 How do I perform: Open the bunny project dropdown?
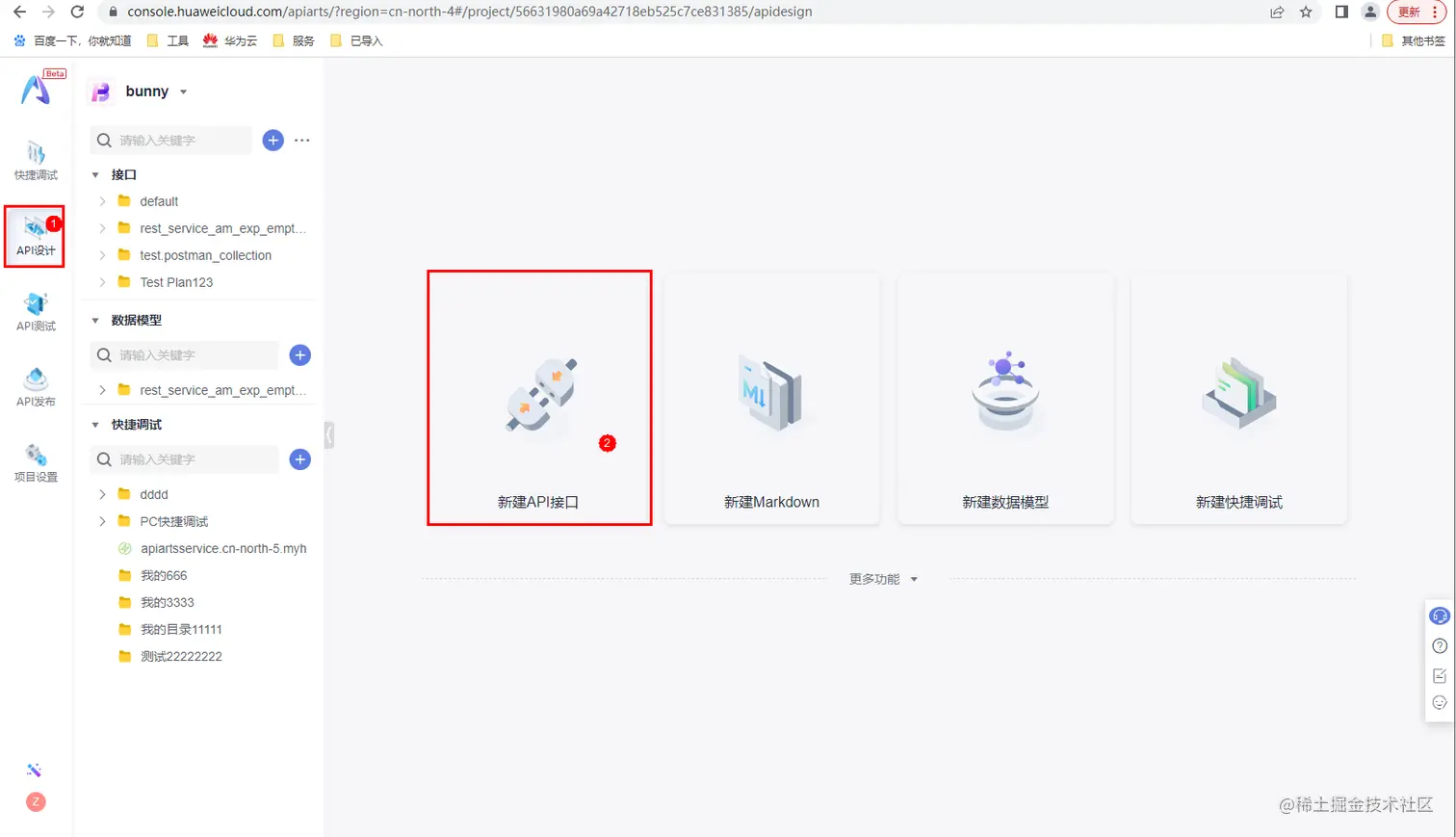(x=156, y=92)
